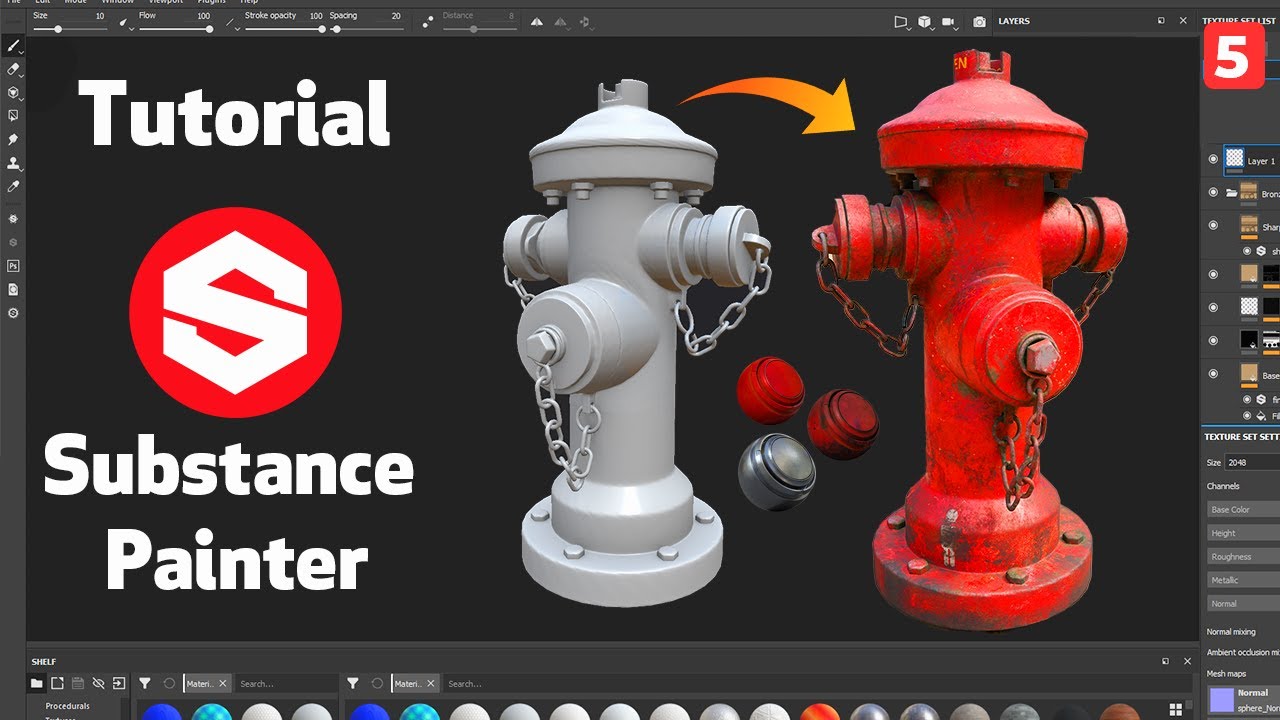
Task: Select the Height channel
Action: (x=1244, y=533)
